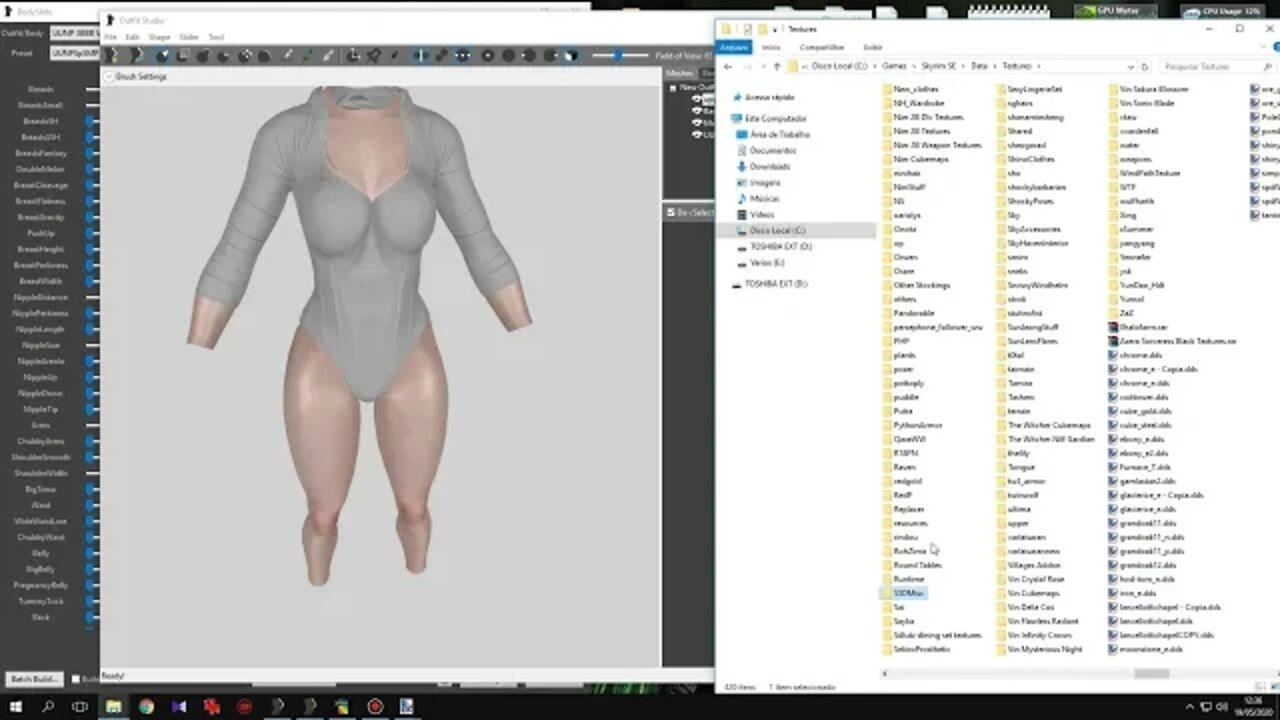Select the highlighted Select brush tool
This screenshot has height=720, width=1280.
pyautogui.click(x=162, y=56)
